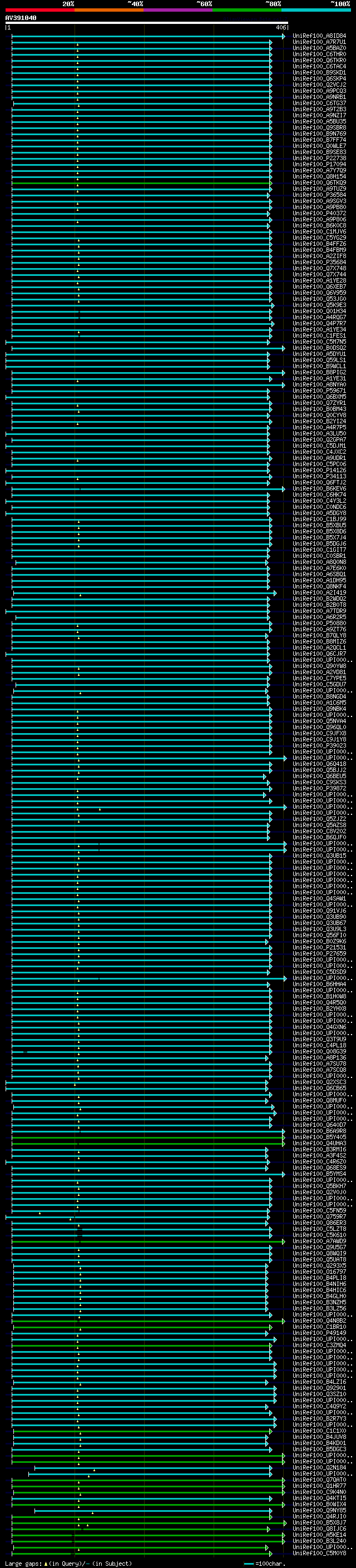Click the hit label UniRef100_C4Q9Y2
356x1568 pixels.
(x=319, y=1406)
